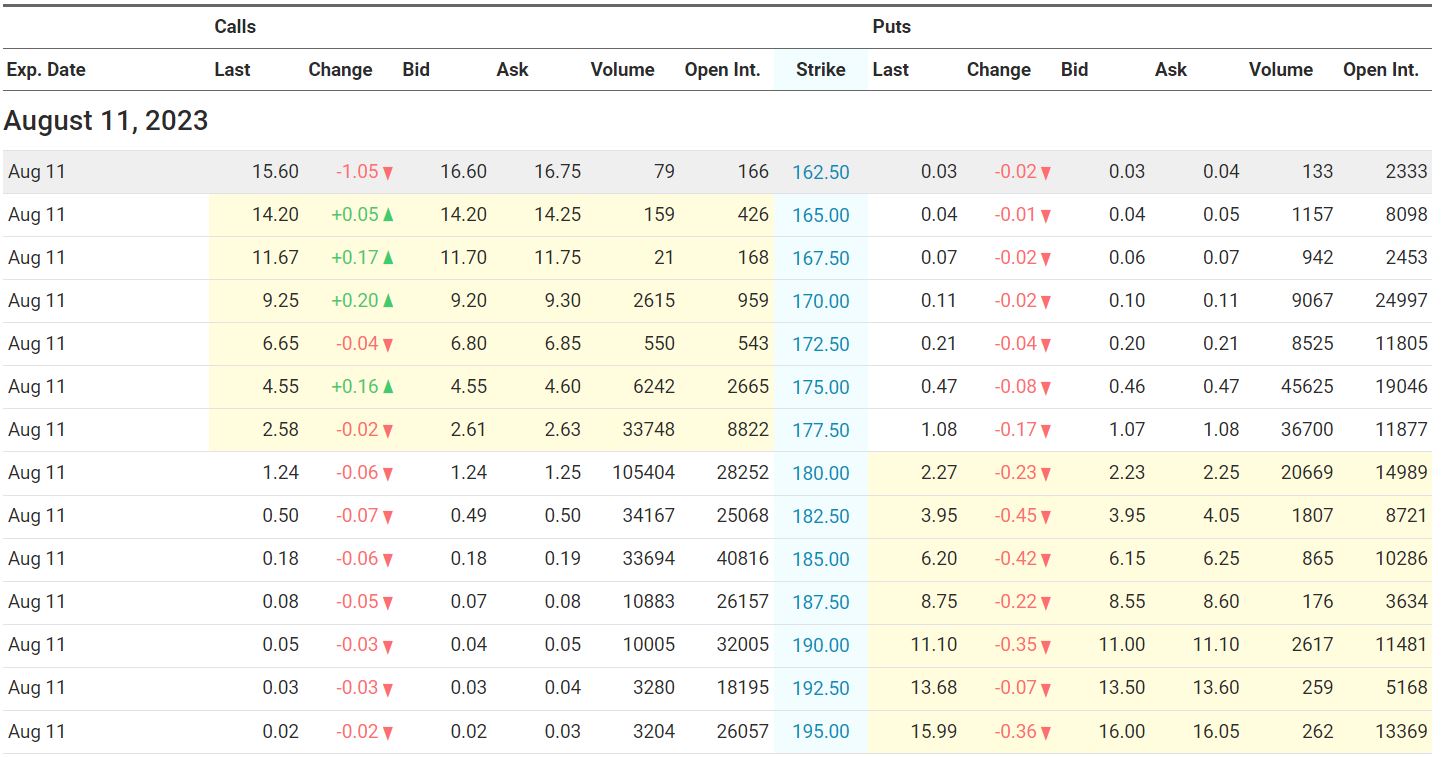
Task: Open the 162.50 strike link
Action: coord(821,172)
